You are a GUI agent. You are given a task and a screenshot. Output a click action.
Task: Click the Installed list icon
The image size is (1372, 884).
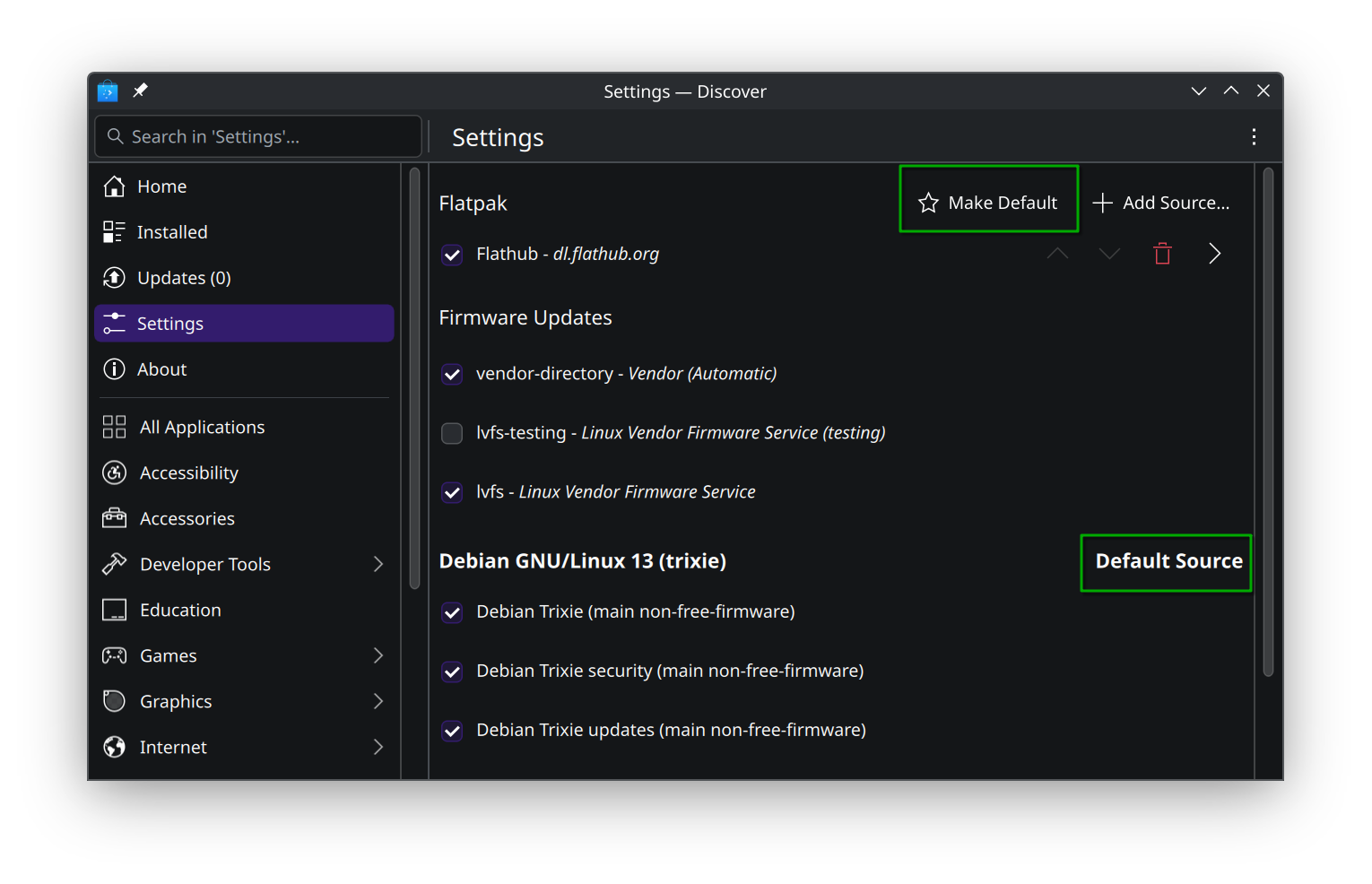pyautogui.click(x=114, y=232)
